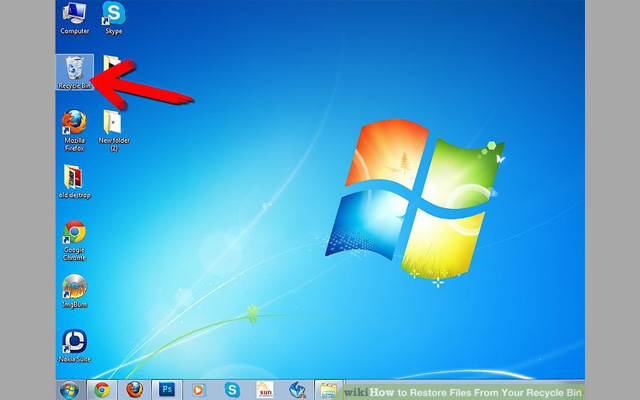The image size is (640, 400).
Task: Open the media player taskbar icon
Action: (199, 390)
